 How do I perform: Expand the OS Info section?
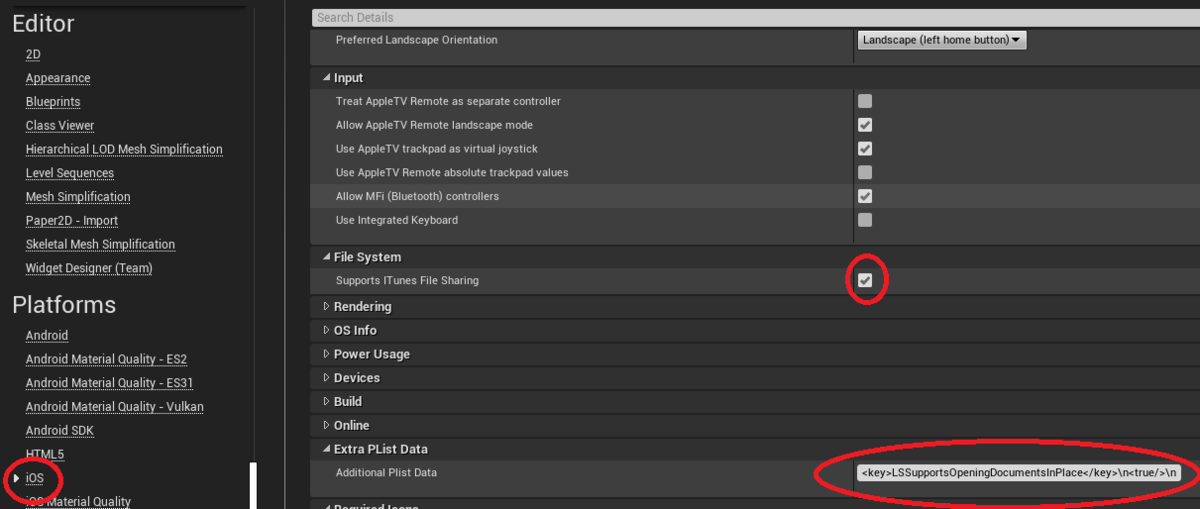[x=326, y=330]
